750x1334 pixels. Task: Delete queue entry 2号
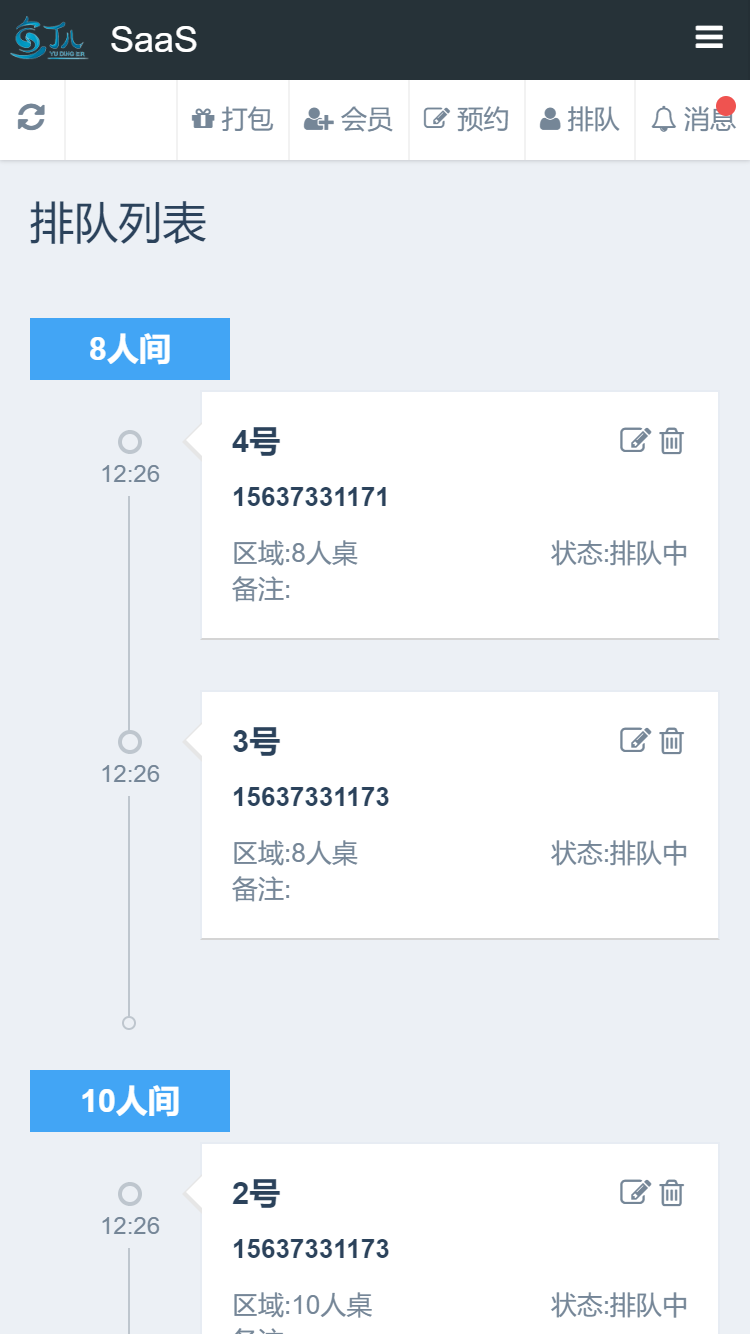click(x=672, y=1192)
